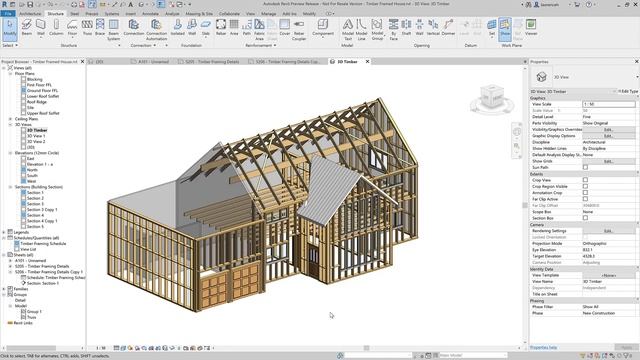Open the Properties help link
Screen dimensions: 640x360
pyautogui.click(x=543, y=348)
